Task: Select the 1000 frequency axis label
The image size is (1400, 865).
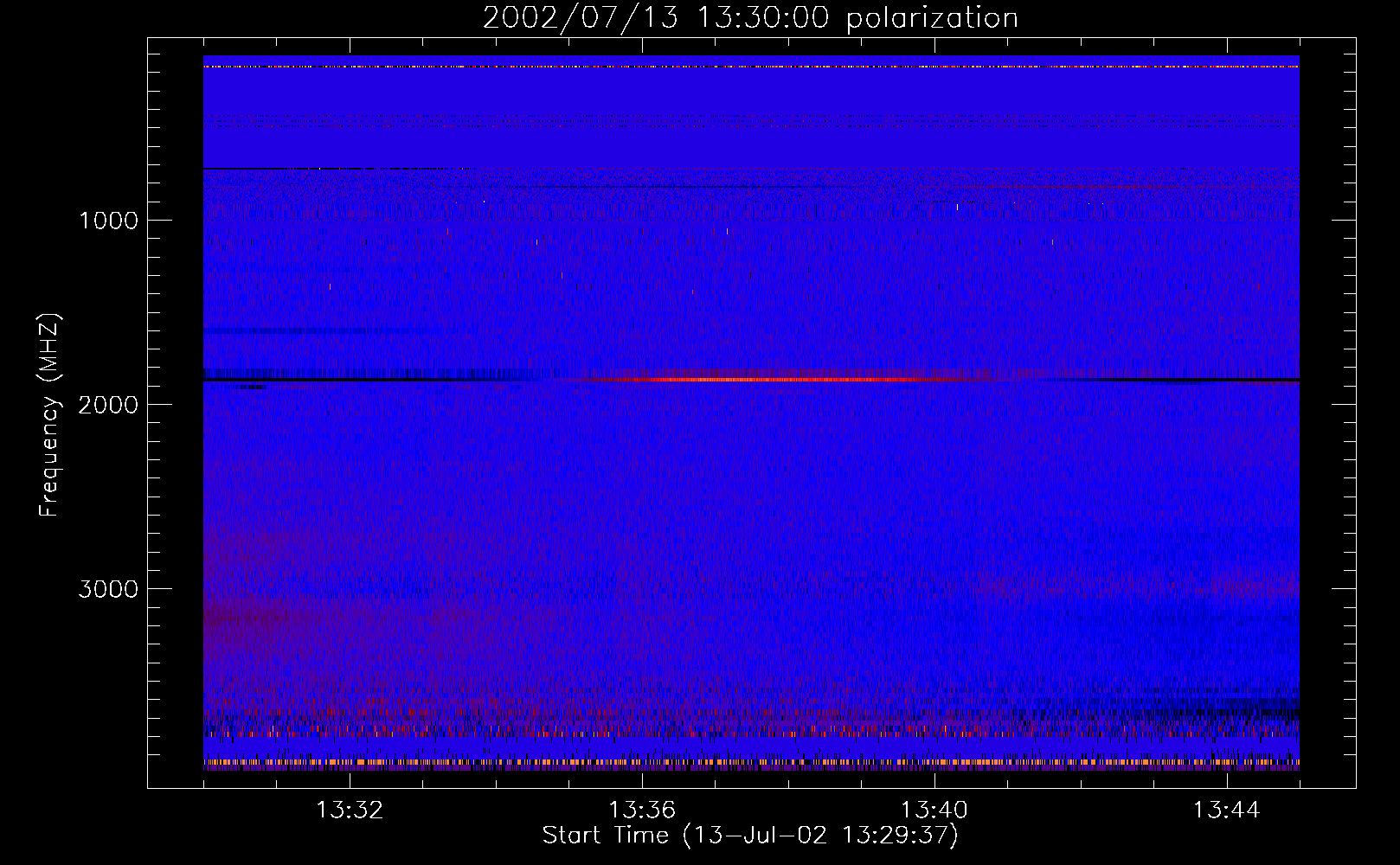Action: click(108, 221)
